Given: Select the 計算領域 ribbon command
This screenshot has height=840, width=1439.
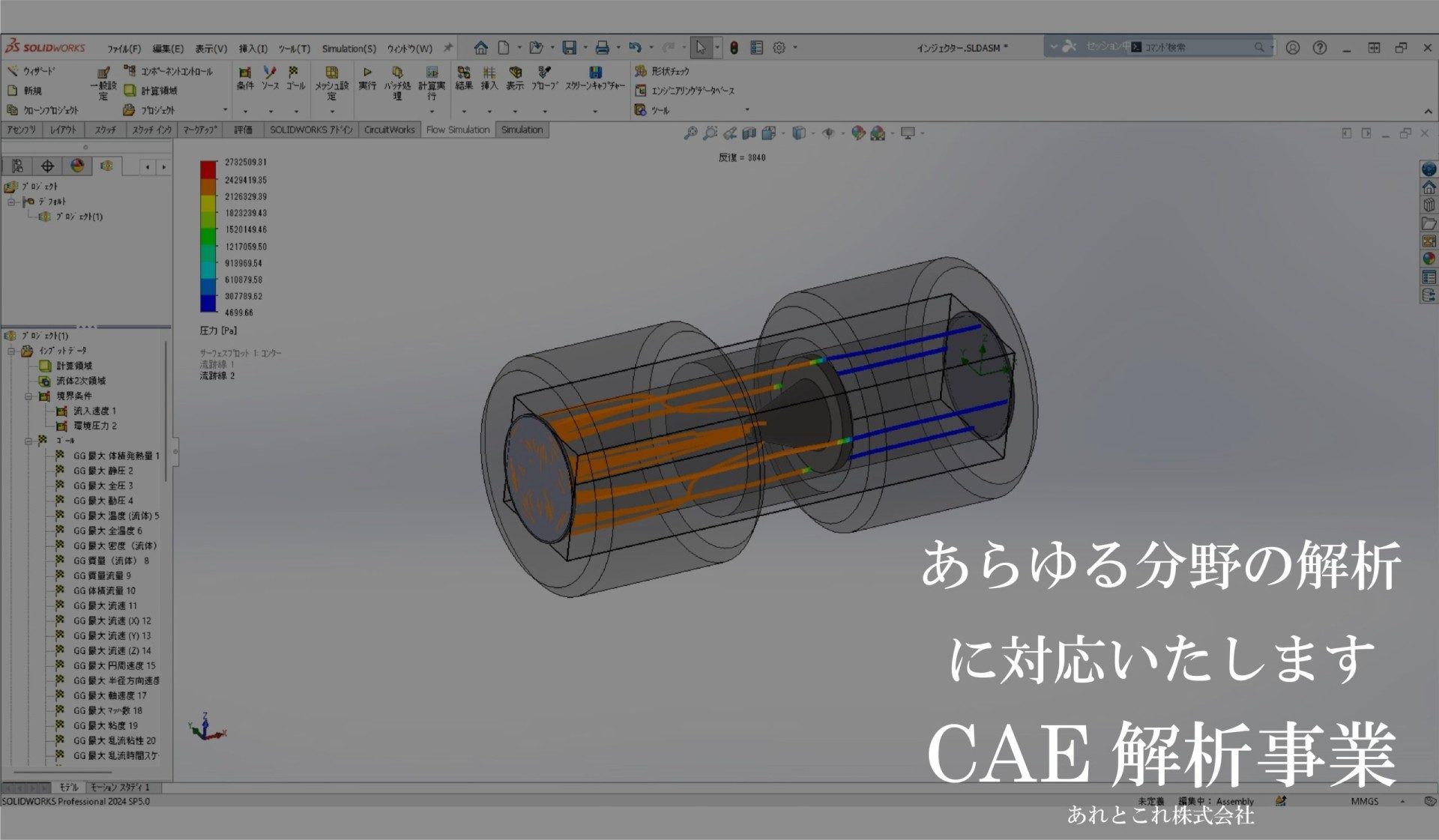Looking at the screenshot, I should click(x=151, y=91).
